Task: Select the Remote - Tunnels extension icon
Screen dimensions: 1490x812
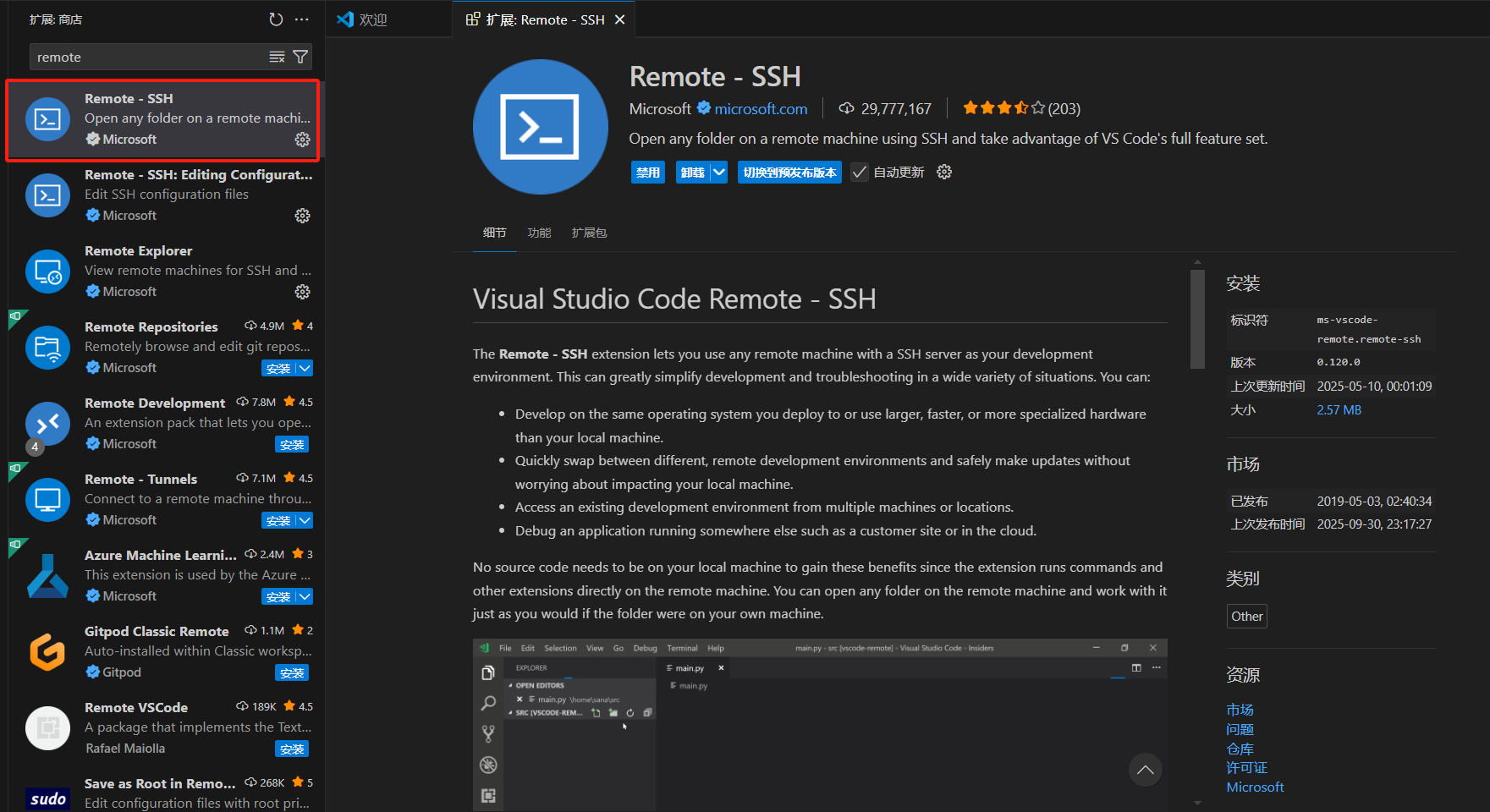Action: (x=47, y=500)
